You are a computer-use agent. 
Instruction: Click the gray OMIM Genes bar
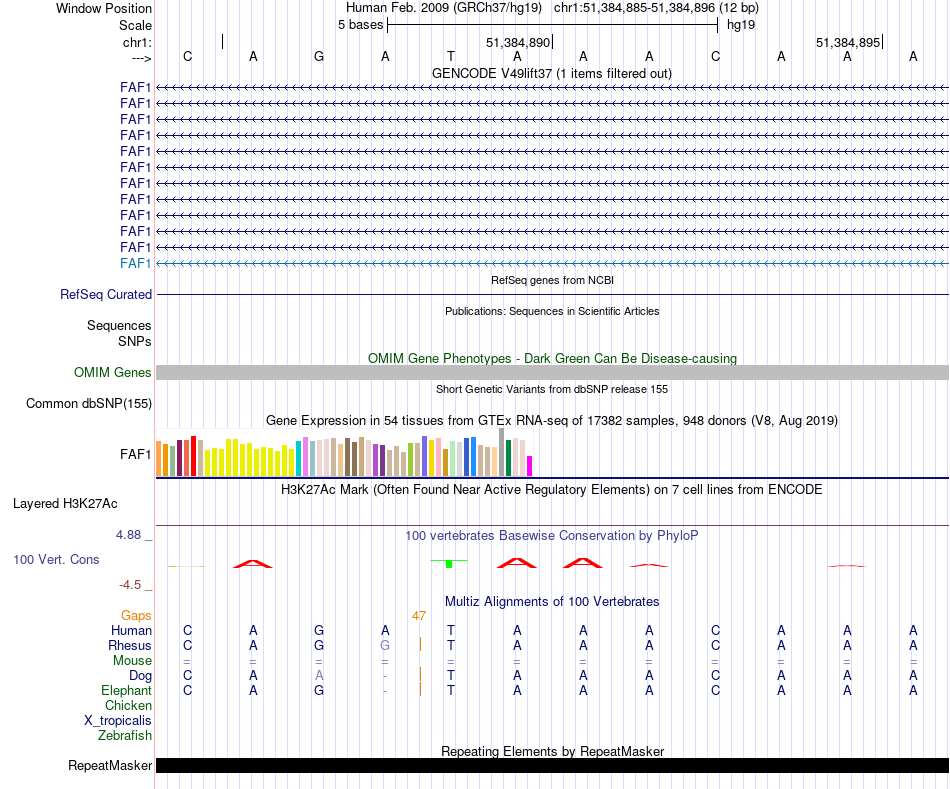click(x=552, y=373)
